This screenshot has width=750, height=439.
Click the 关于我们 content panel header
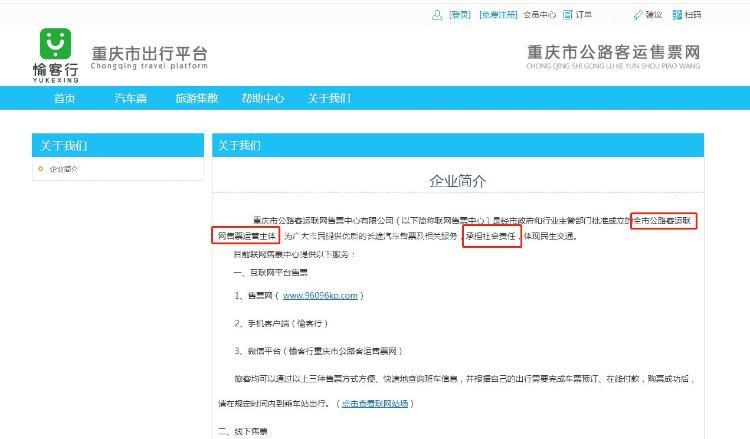(458, 145)
